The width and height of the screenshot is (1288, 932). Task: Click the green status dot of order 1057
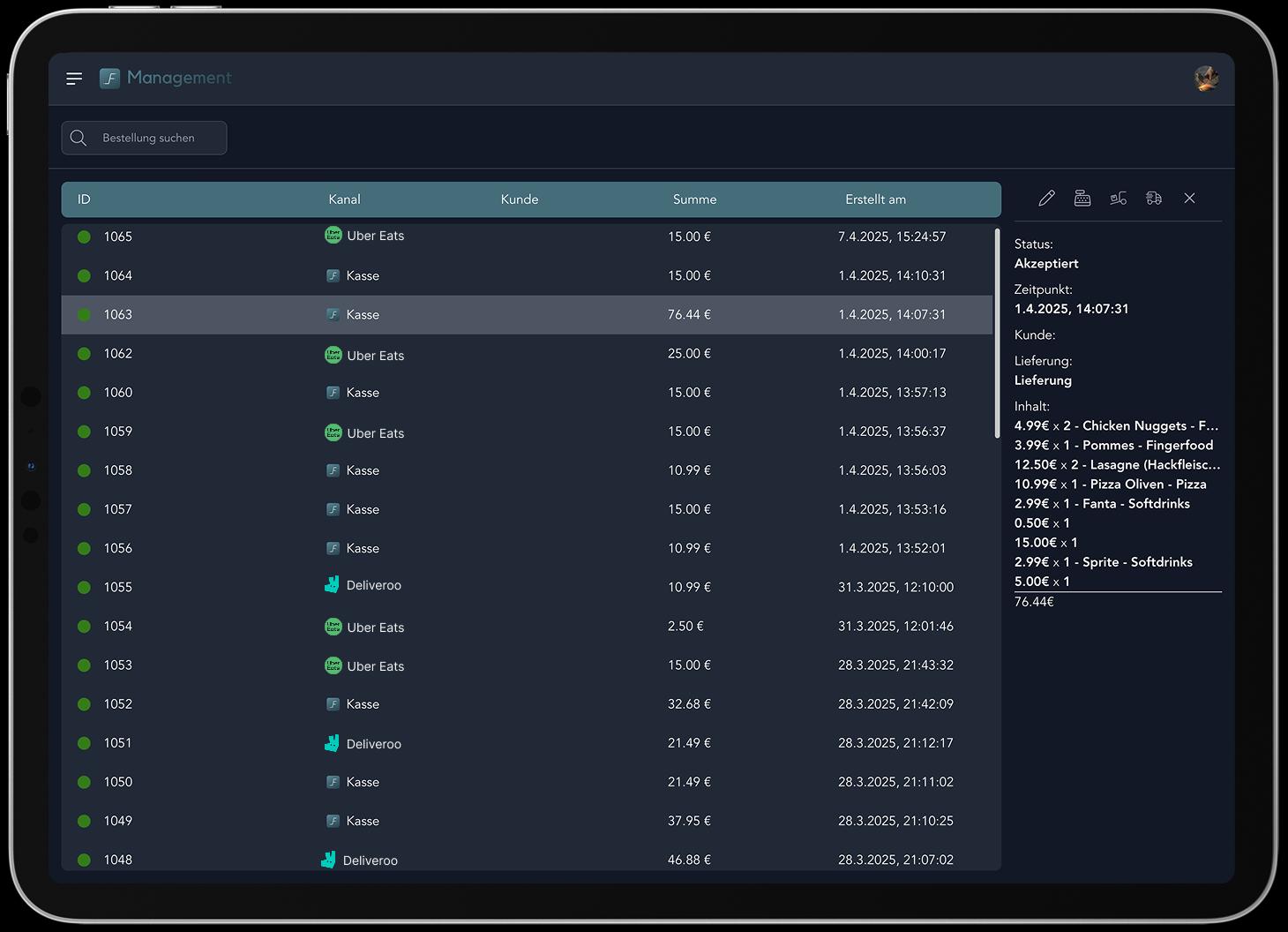(84, 509)
